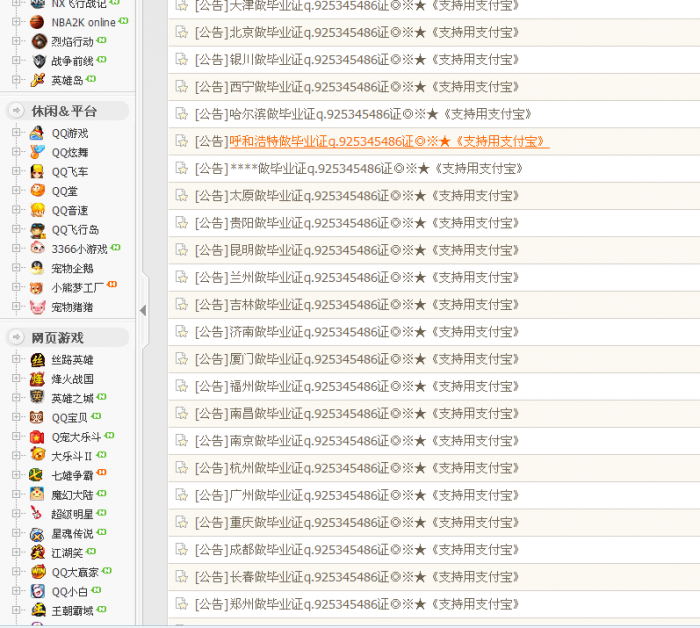Expand the QQ炫舞 tree node
Viewport: 700px width, 628px height.
[16, 151]
